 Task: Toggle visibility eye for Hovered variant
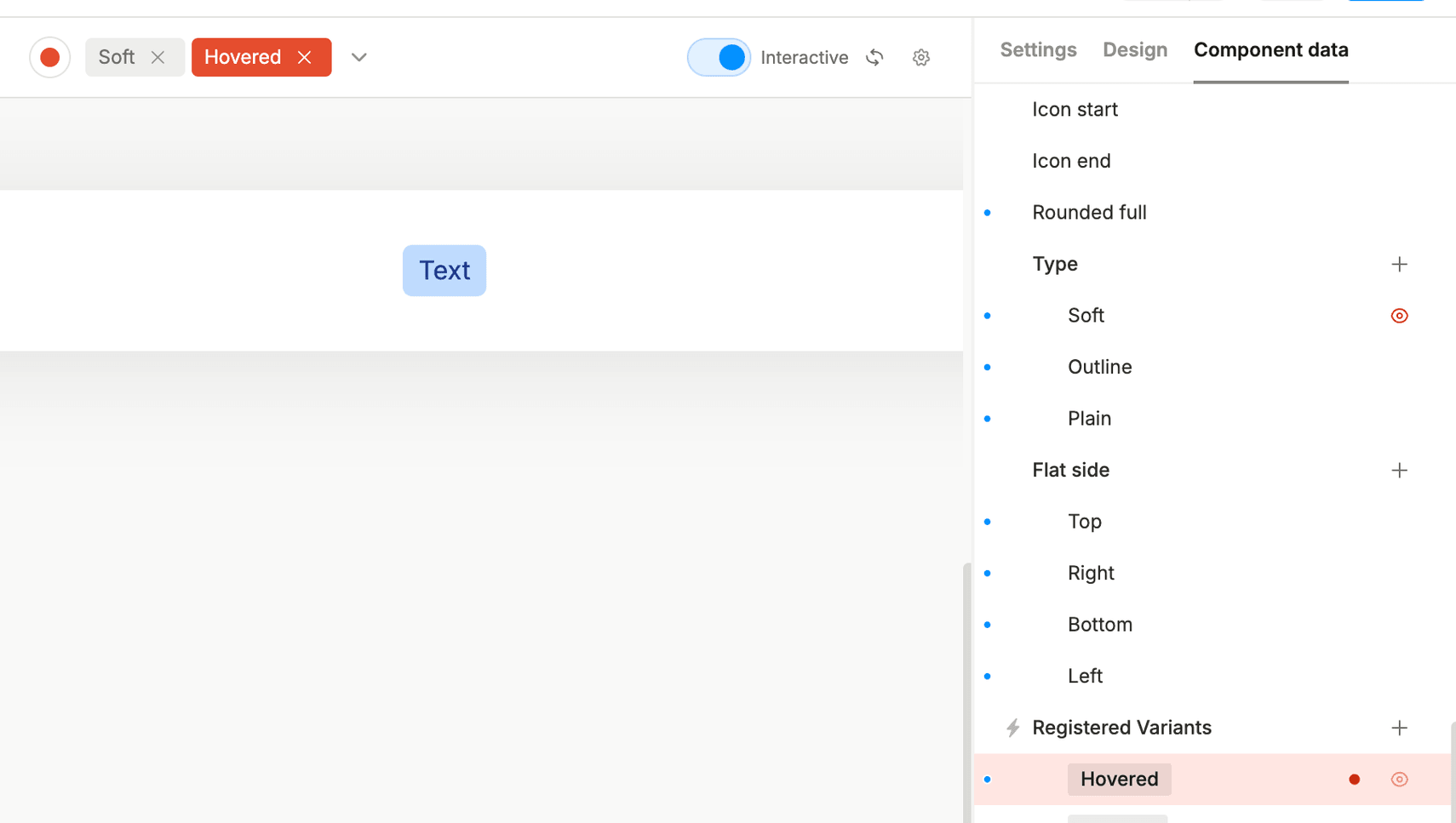click(x=1399, y=780)
